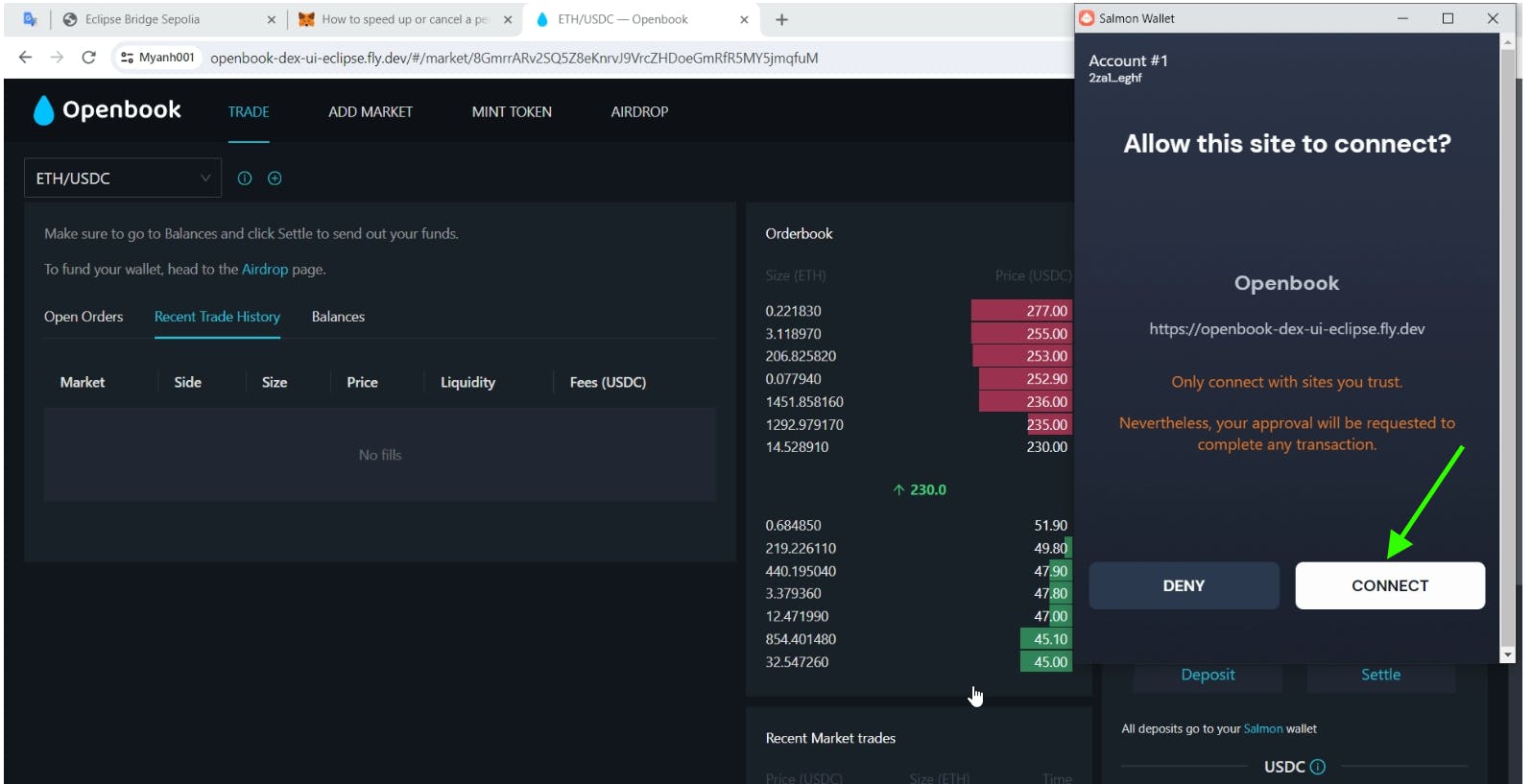This screenshot has width=1532, height=784.
Task: Click the Liquidity column header
Action: (467, 382)
